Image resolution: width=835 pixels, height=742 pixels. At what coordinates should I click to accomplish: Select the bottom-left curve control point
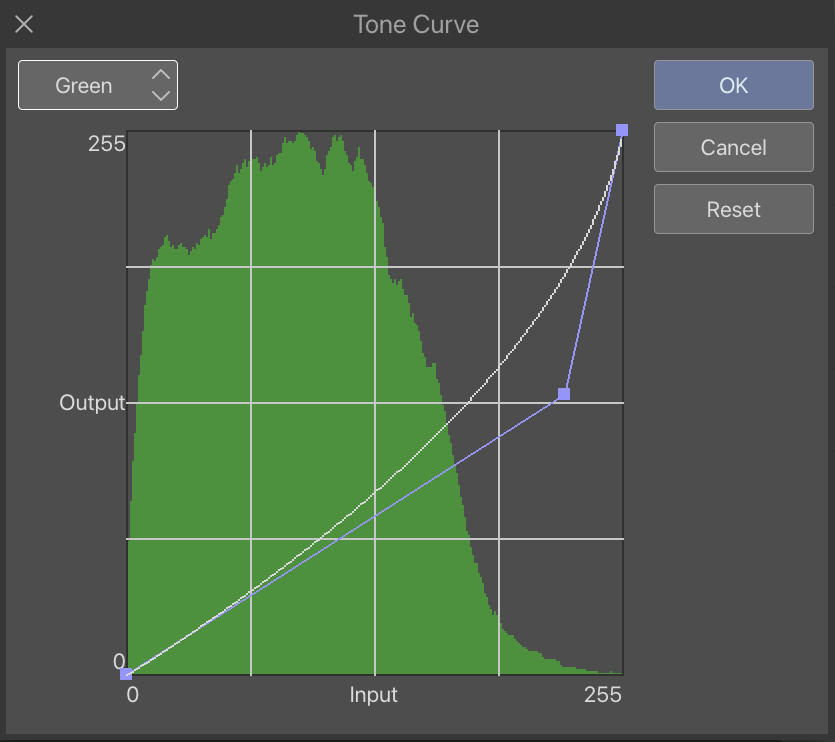coord(126,674)
